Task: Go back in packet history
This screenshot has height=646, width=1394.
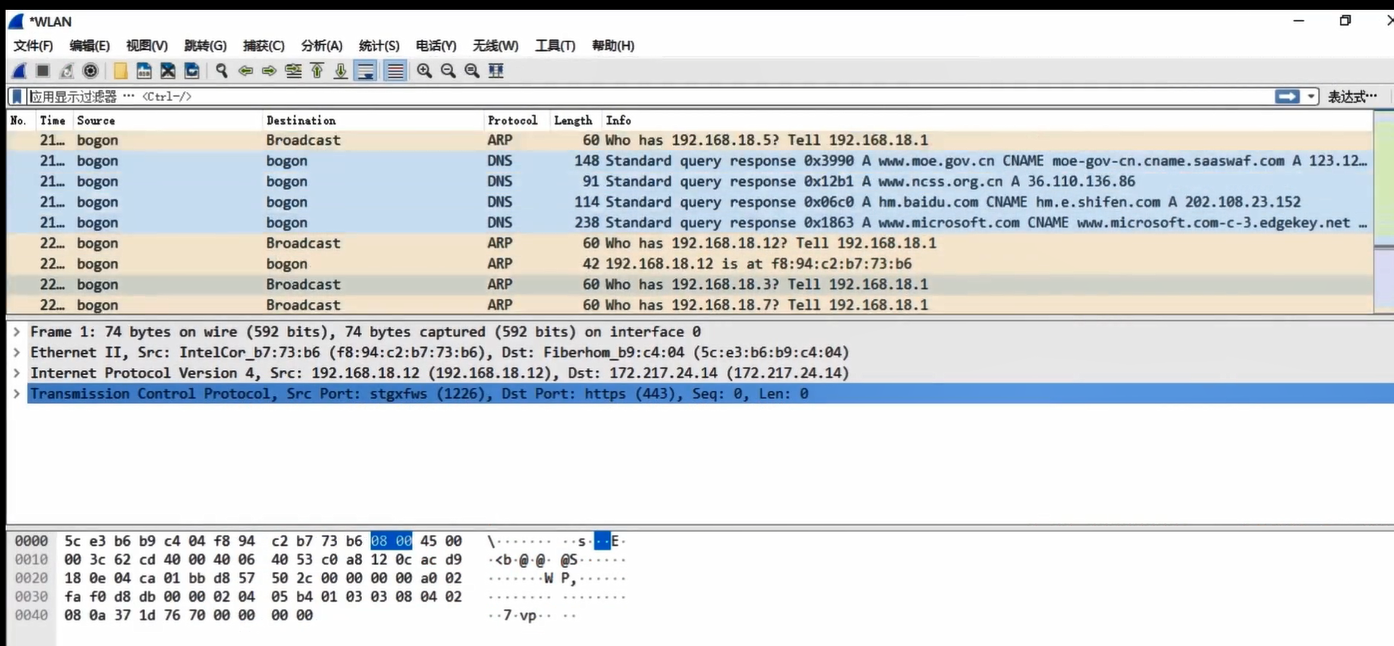Action: tap(245, 71)
